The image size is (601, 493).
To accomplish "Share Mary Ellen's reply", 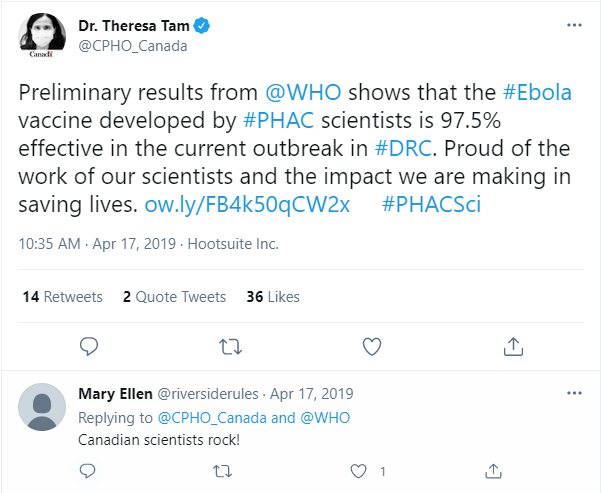I will click(494, 470).
